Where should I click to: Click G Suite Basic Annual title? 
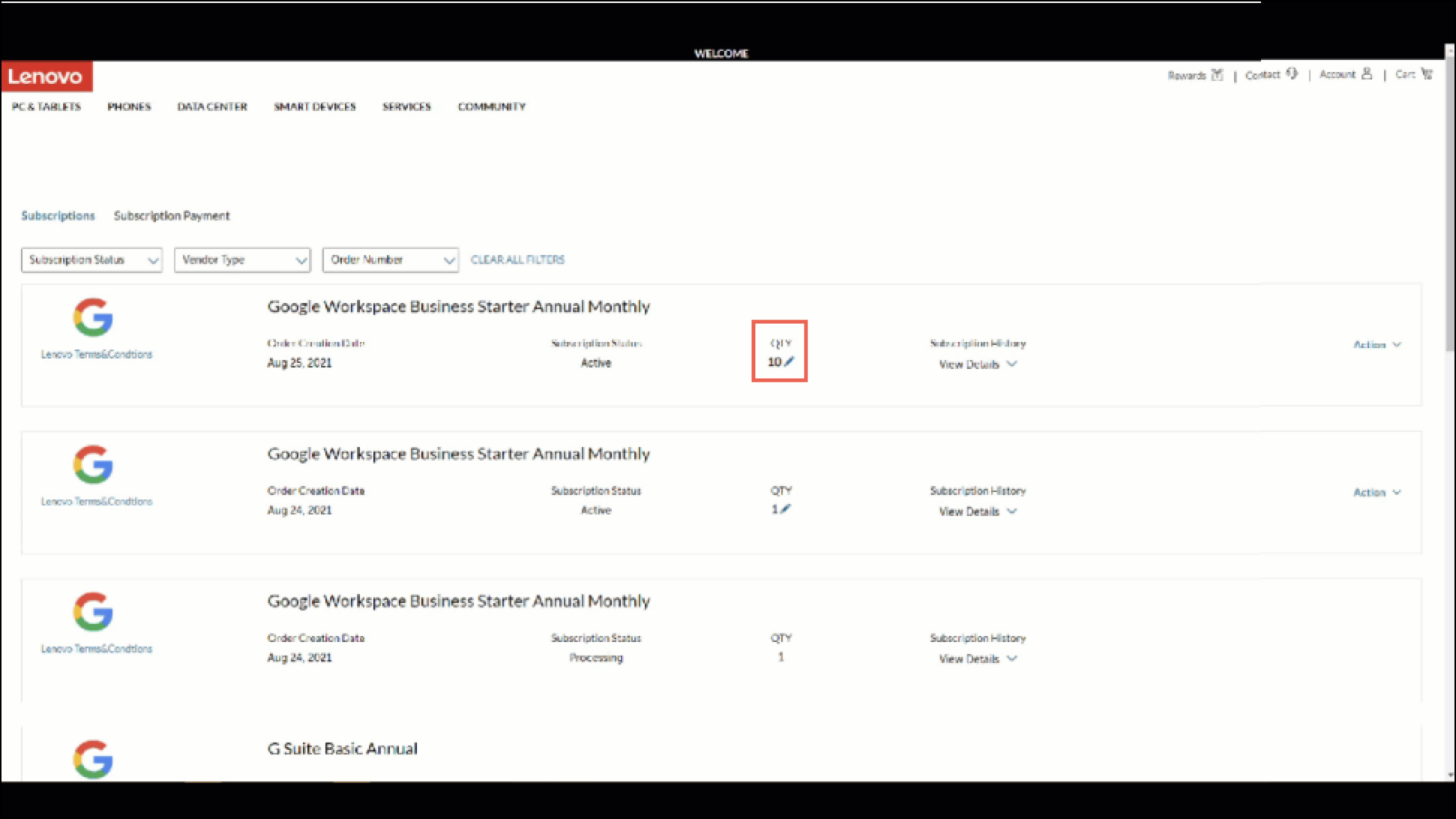[x=343, y=748]
